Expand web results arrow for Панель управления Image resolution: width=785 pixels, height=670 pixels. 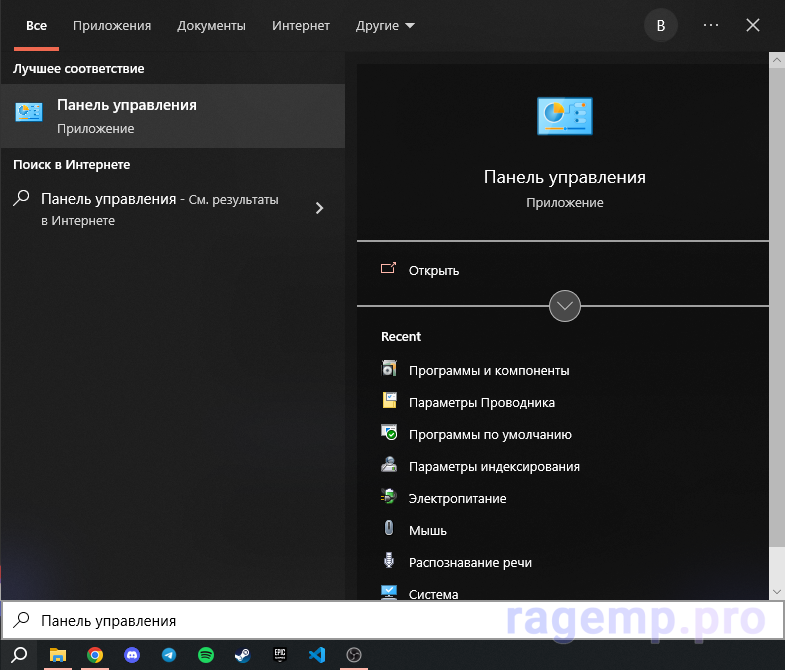pos(319,208)
